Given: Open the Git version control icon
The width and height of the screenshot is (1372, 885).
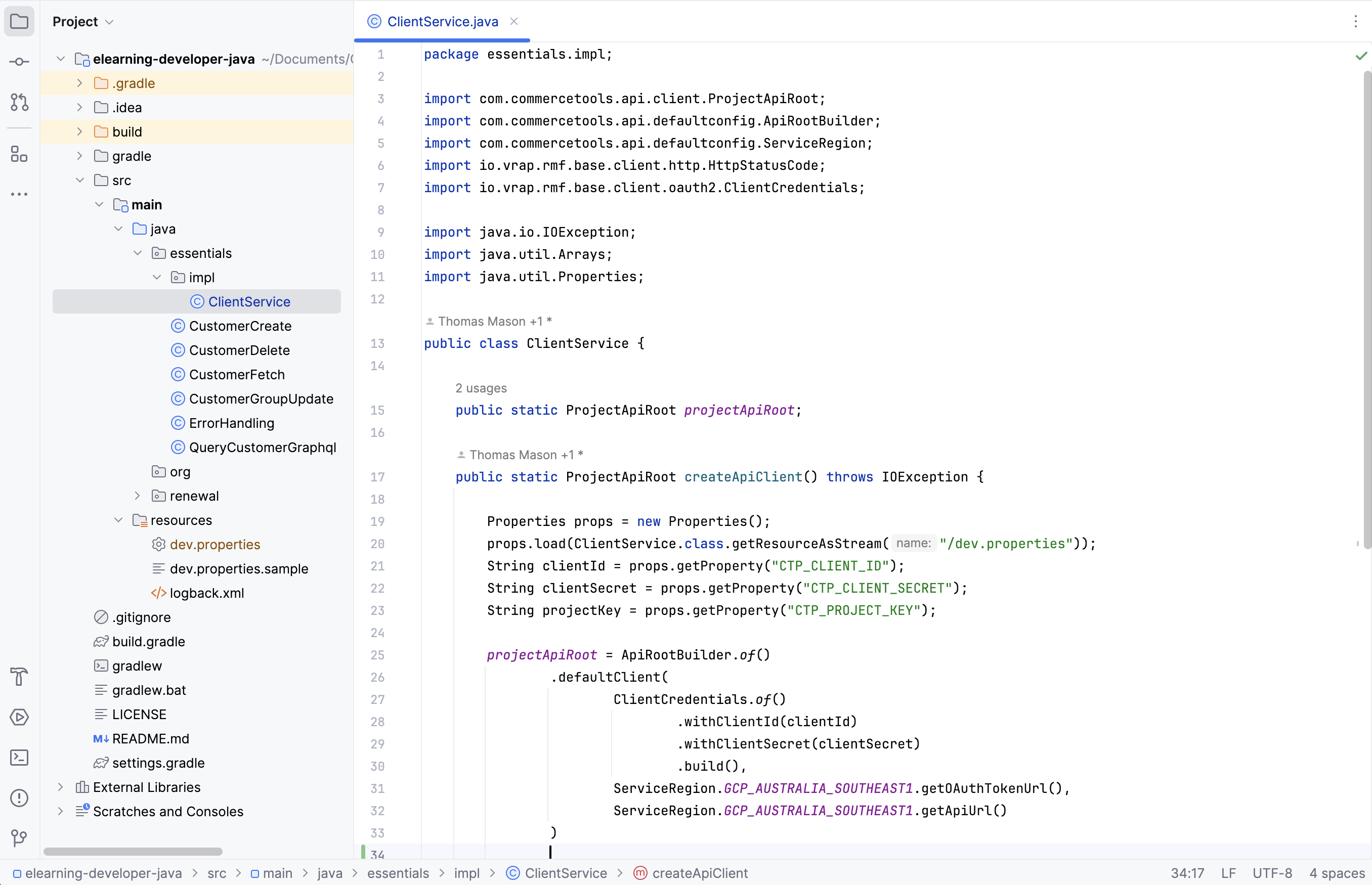Looking at the screenshot, I should tap(19, 838).
